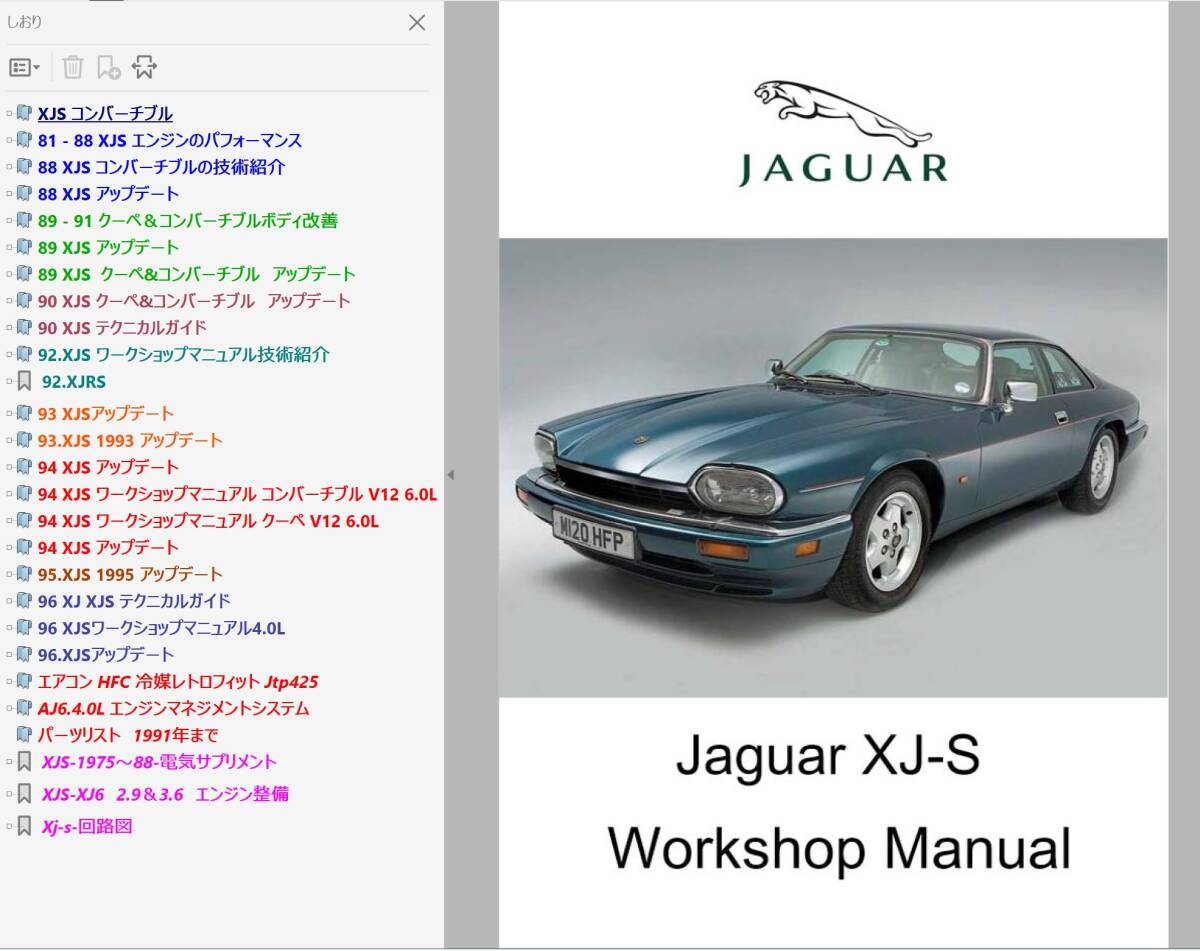Expand the 93 XJSアップデート bookmark node
Viewport: 1200px width, 951px height.
9,414
